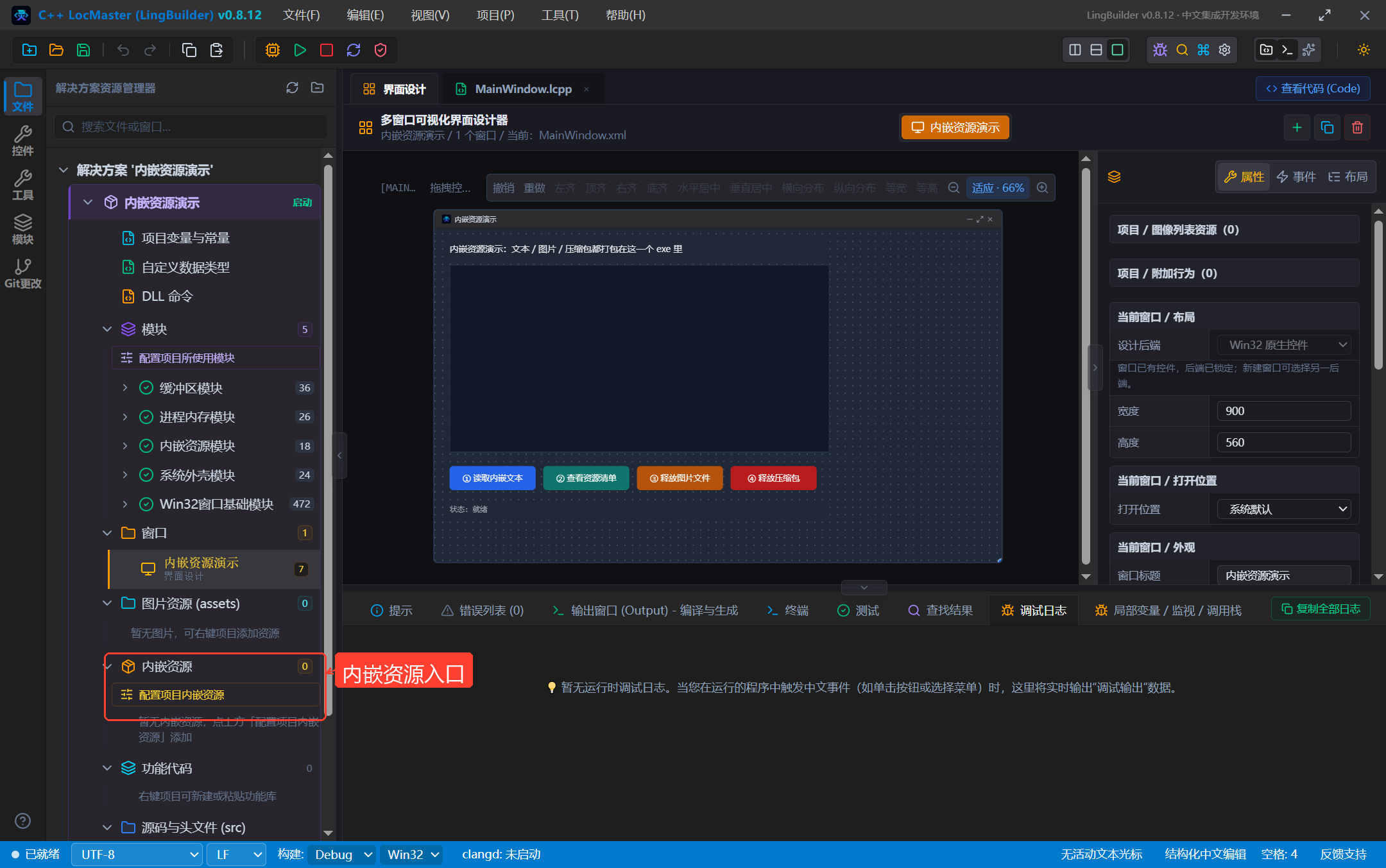Click the refresh icon in solution explorer
The height and width of the screenshot is (868, 1386).
click(293, 88)
